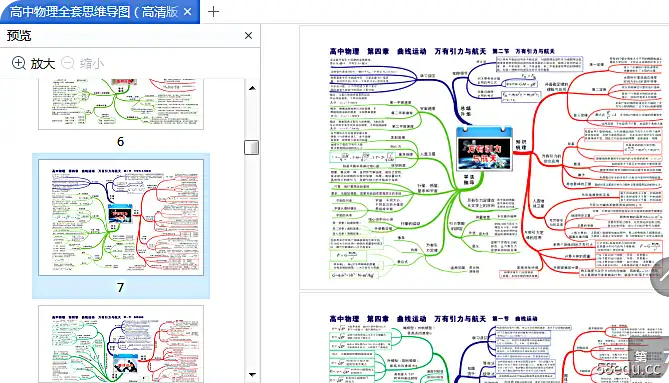Screen dimensions: 669x383
Task: Click the 学法指导 branch label under central image
Action: point(469,180)
